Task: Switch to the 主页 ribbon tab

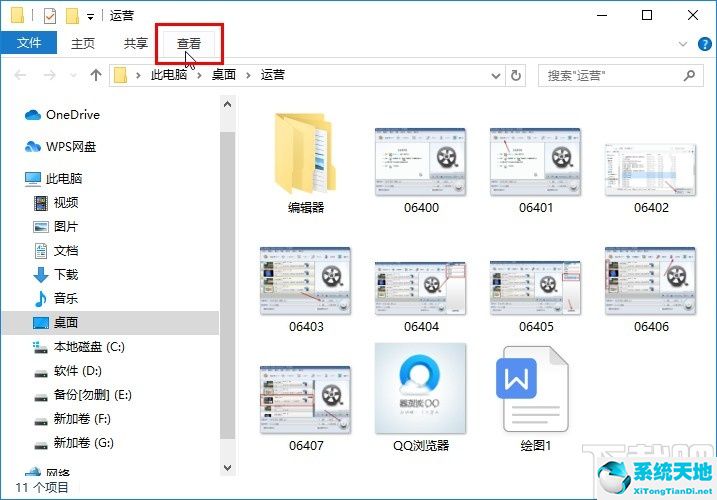Action: (x=83, y=43)
